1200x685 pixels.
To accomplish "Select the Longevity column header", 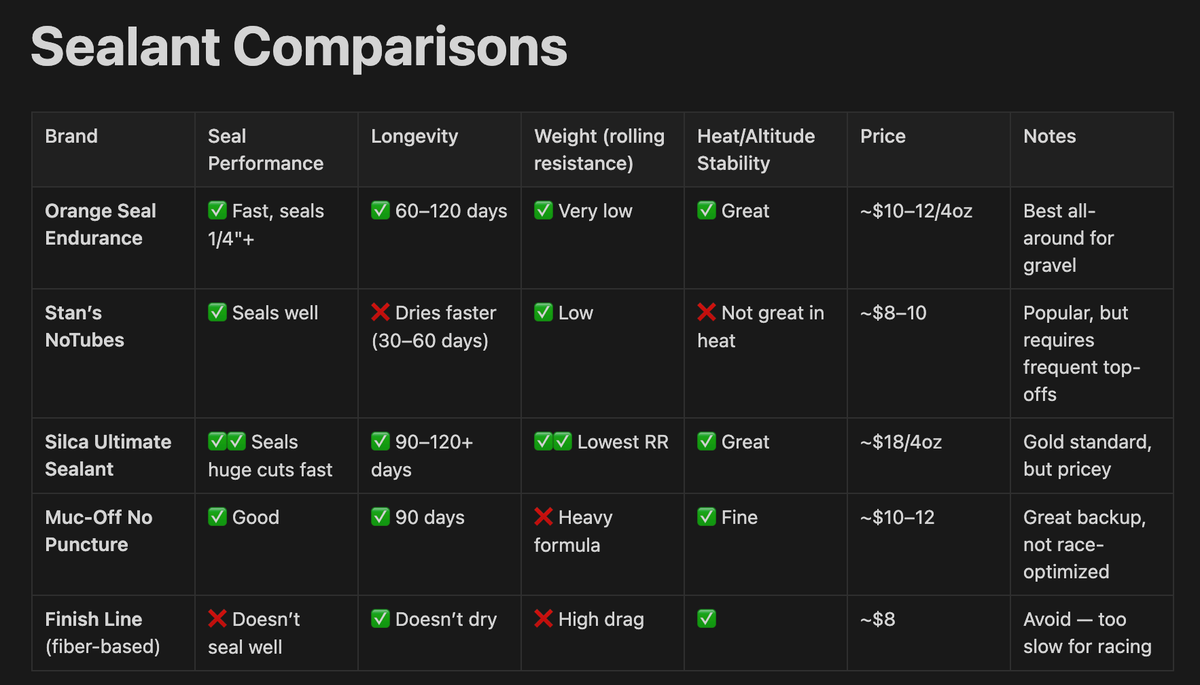I will coord(439,149).
